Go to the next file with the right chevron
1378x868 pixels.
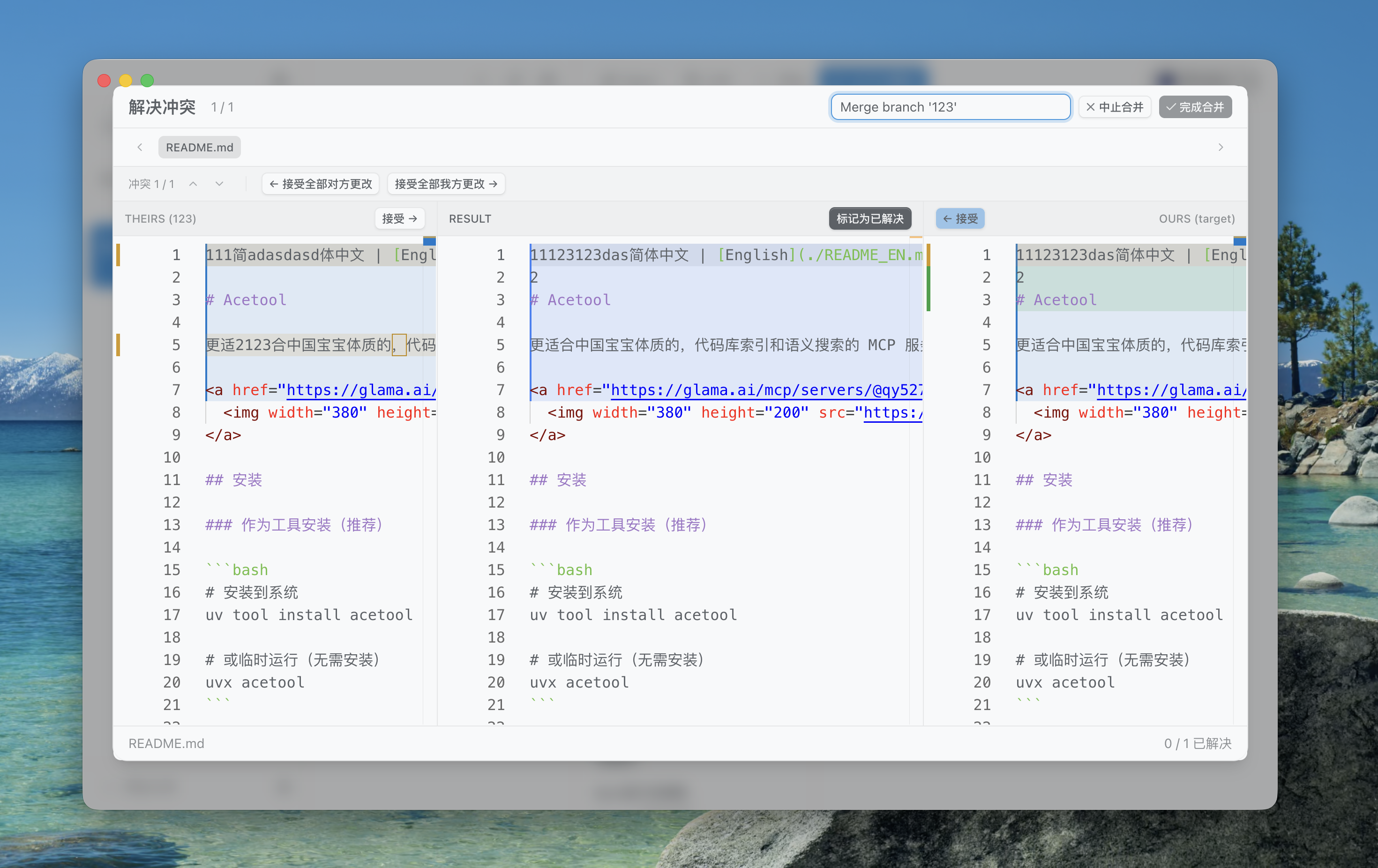pyautogui.click(x=1221, y=147)
